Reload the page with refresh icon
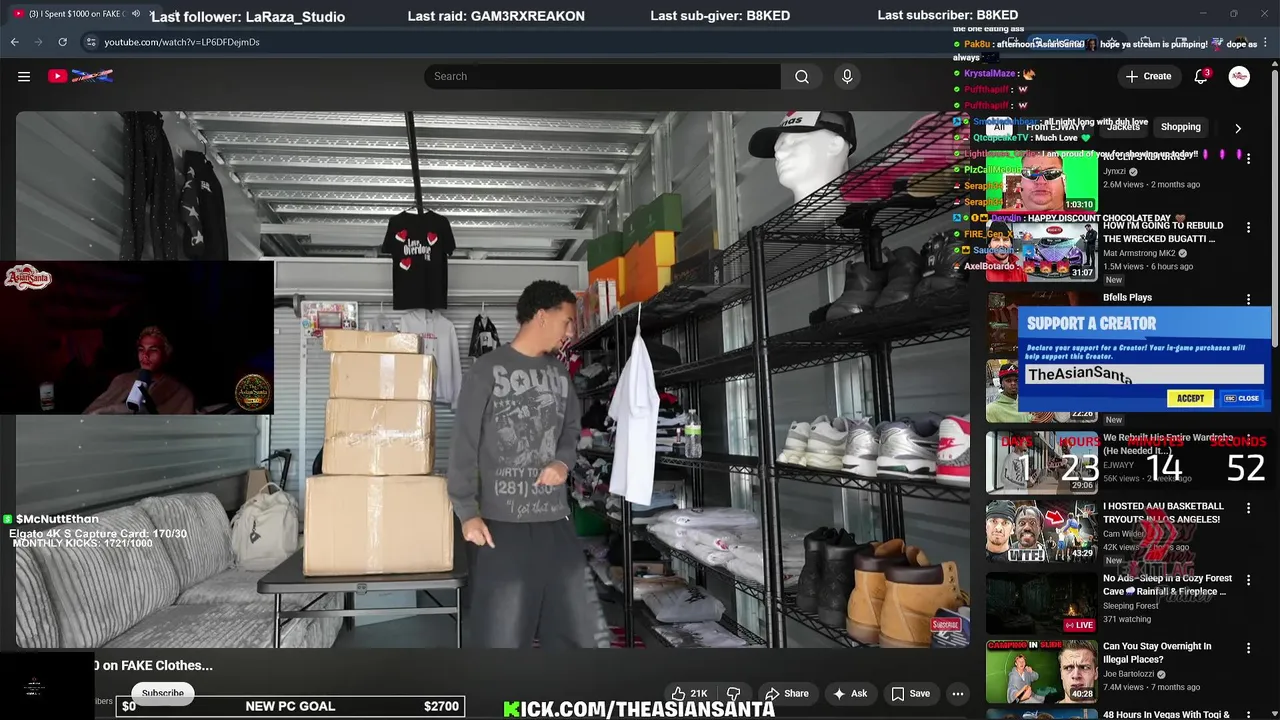This screenshot has height=720, width=1280. point(62,42)
